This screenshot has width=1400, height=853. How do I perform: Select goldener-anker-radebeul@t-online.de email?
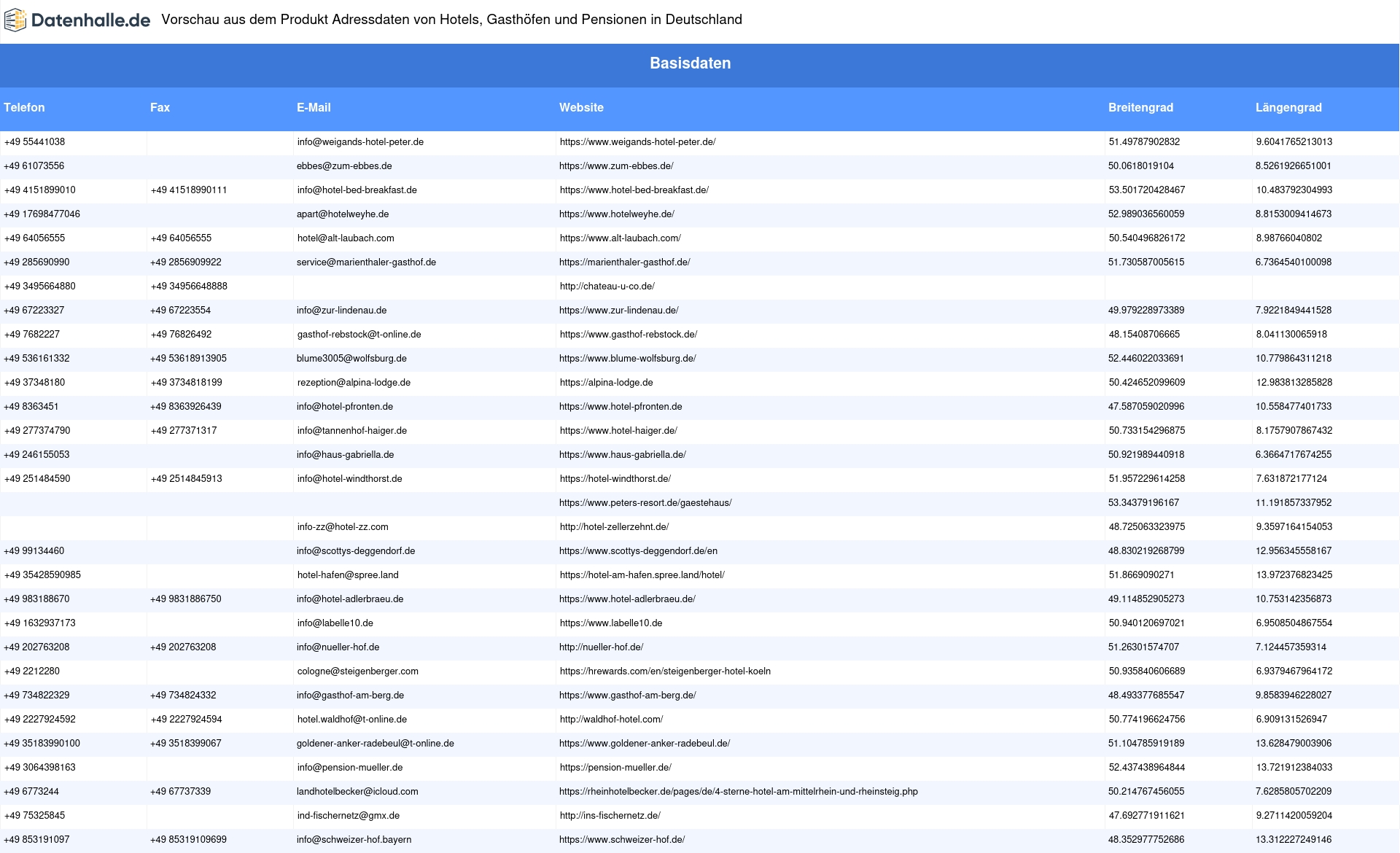click(376, 744)
